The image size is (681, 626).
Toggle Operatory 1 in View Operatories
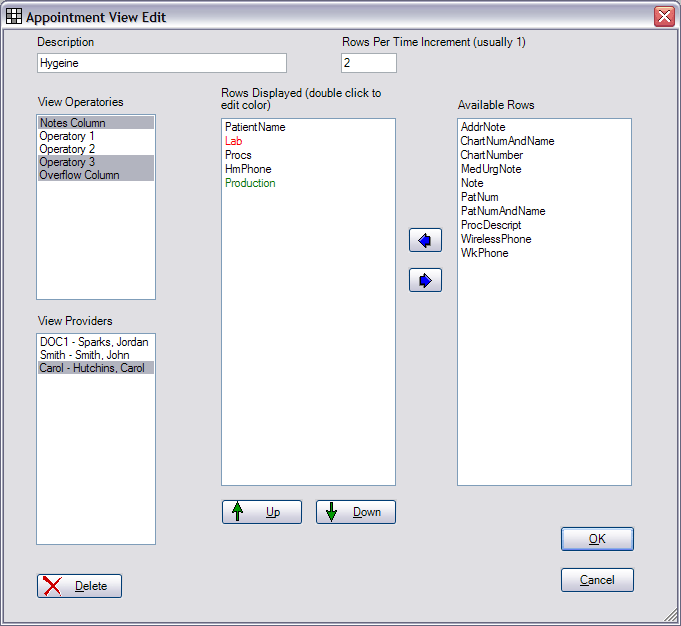pyautogui.click(x=68, y=136)
